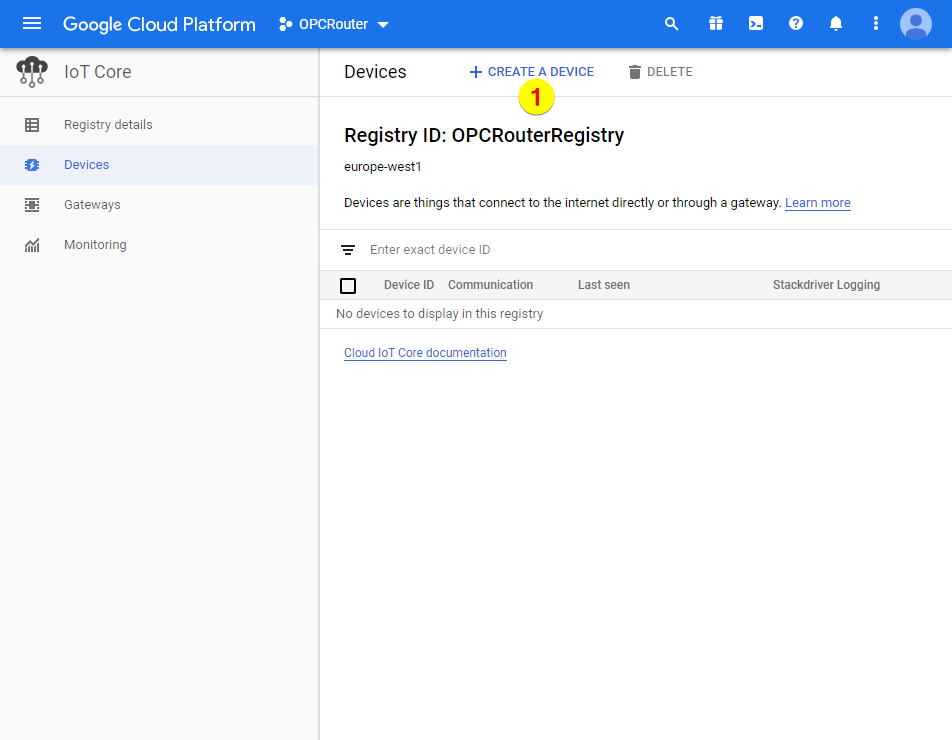Open the OPCRouter project dropdown
952x740 pixels.
click(333, 23)
